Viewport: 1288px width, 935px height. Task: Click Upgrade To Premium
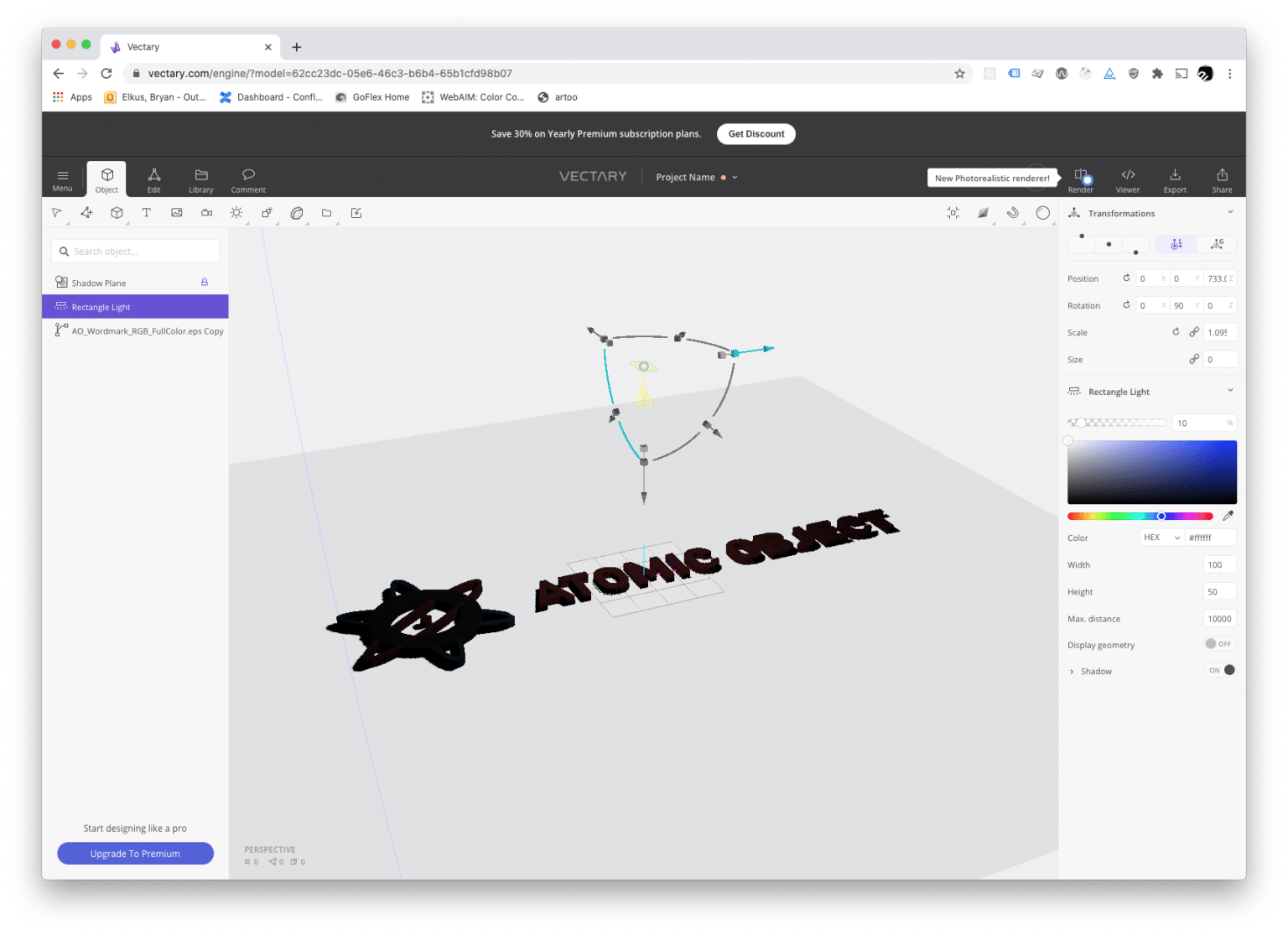(x=135, y=853)
